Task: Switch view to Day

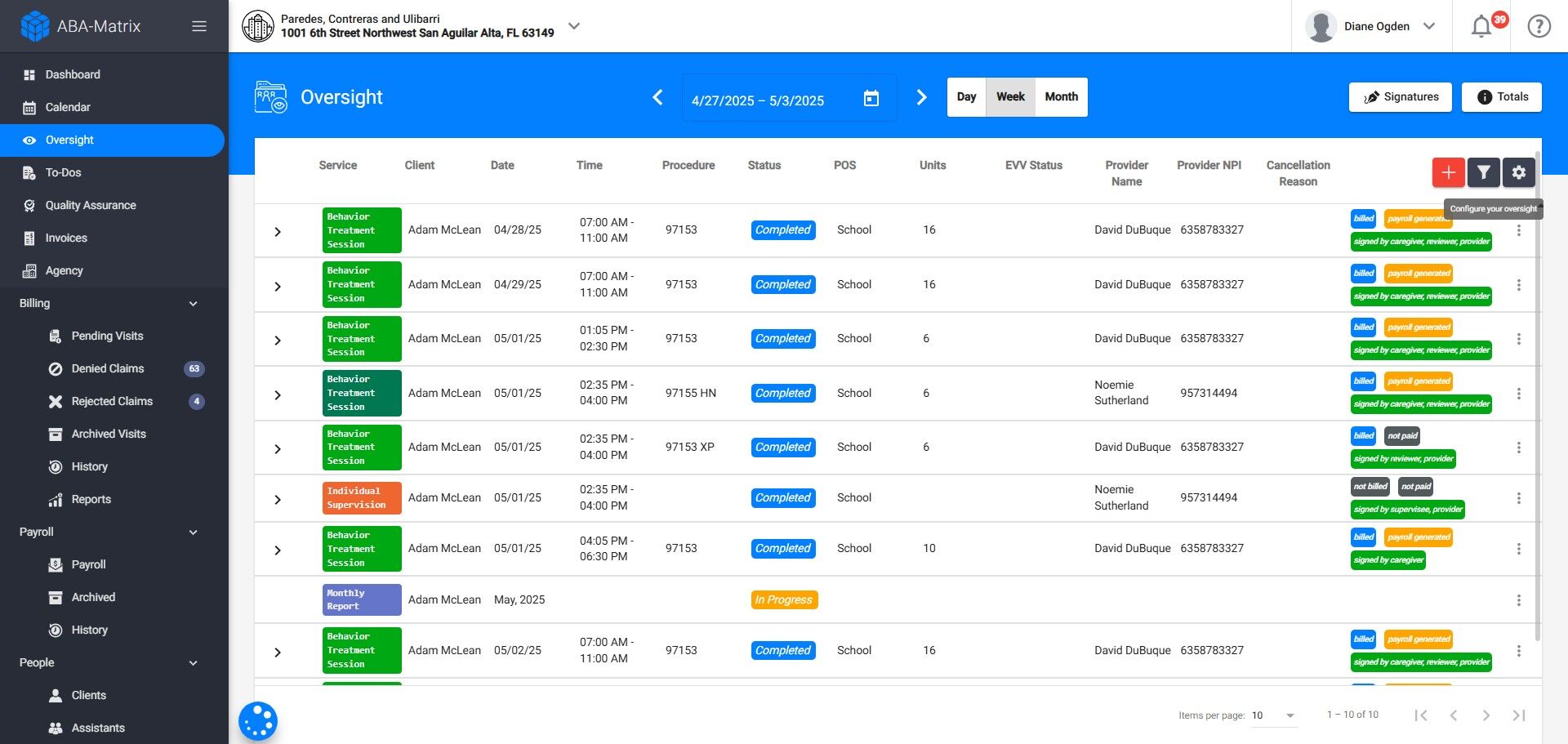Action: [966, 97]
